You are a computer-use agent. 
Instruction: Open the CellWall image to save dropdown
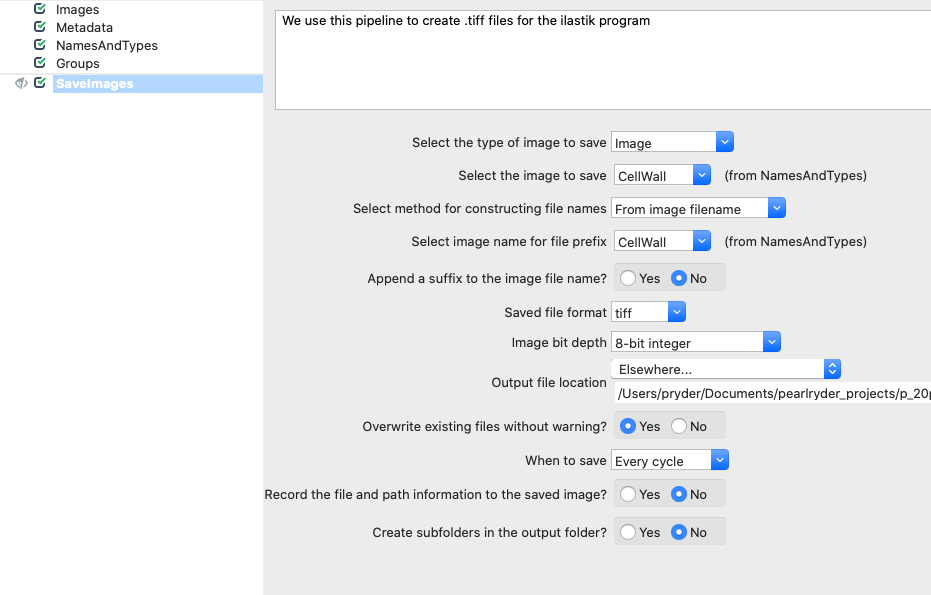tap(700, 174)
